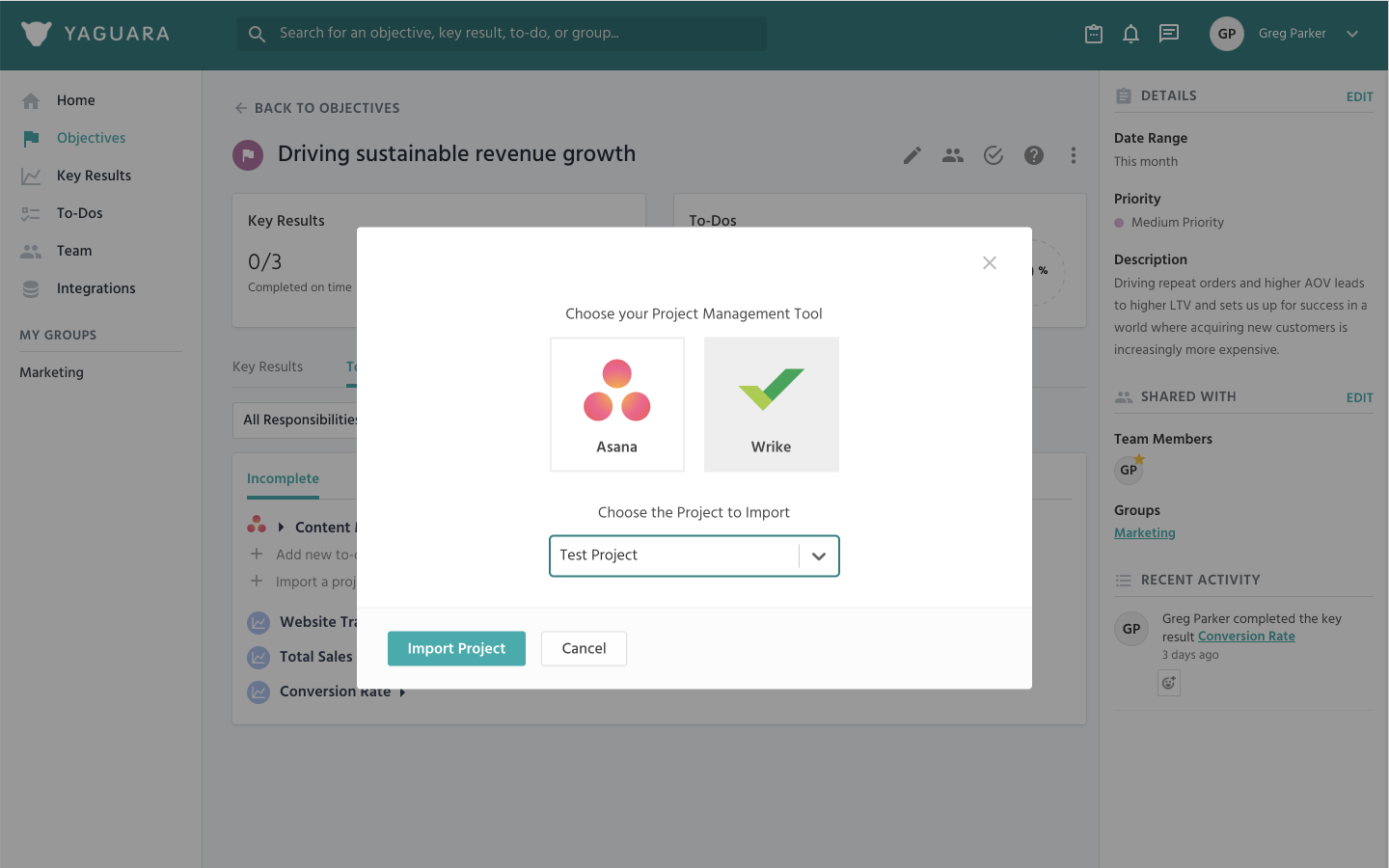Open the share people icon
This screenshot has height=868, width=1389.
tap(953, 155)
